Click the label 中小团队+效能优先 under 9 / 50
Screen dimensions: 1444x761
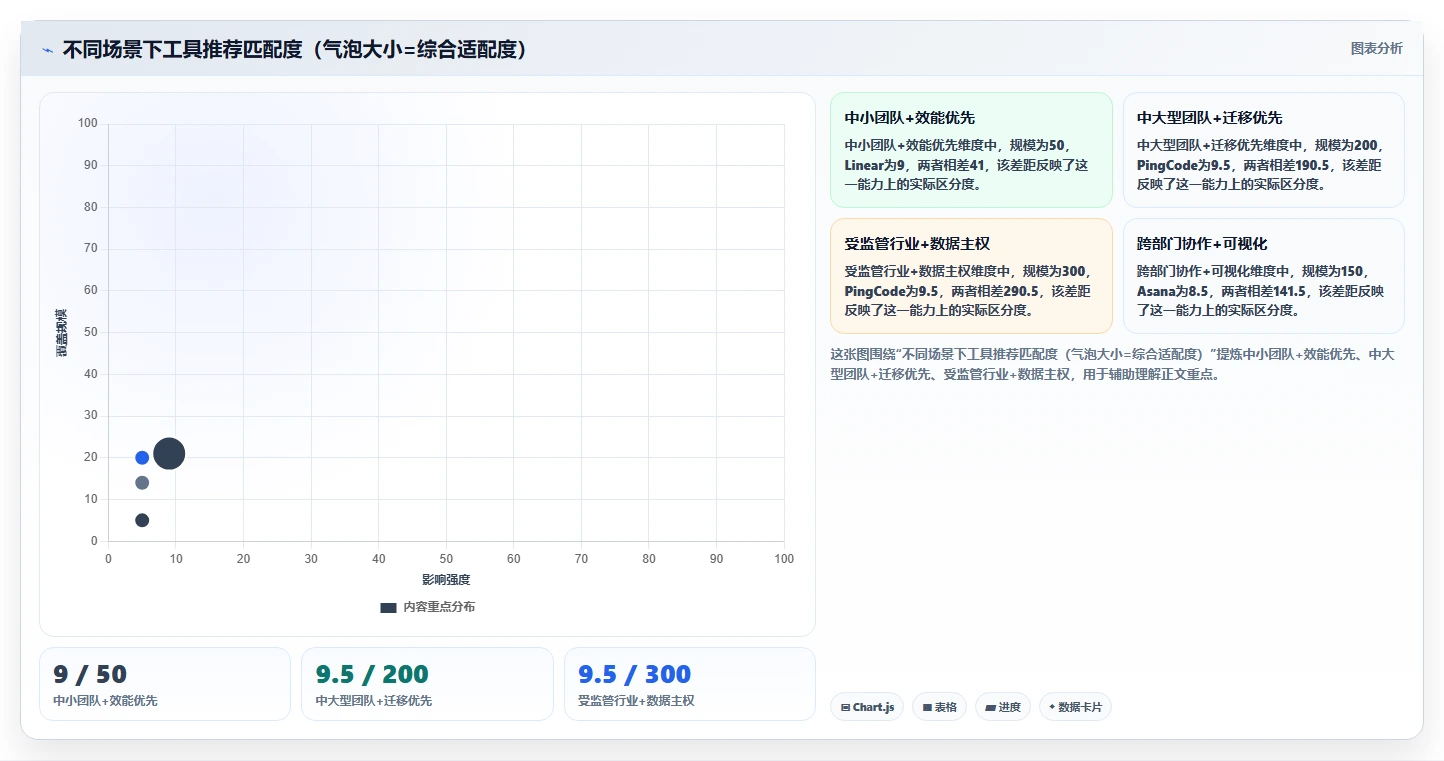(105, 701)
